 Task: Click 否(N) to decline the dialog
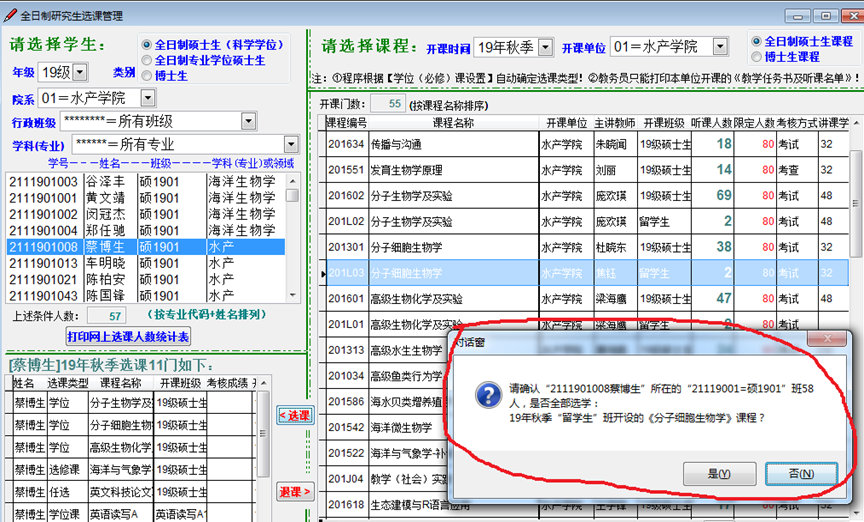point(801,473)
